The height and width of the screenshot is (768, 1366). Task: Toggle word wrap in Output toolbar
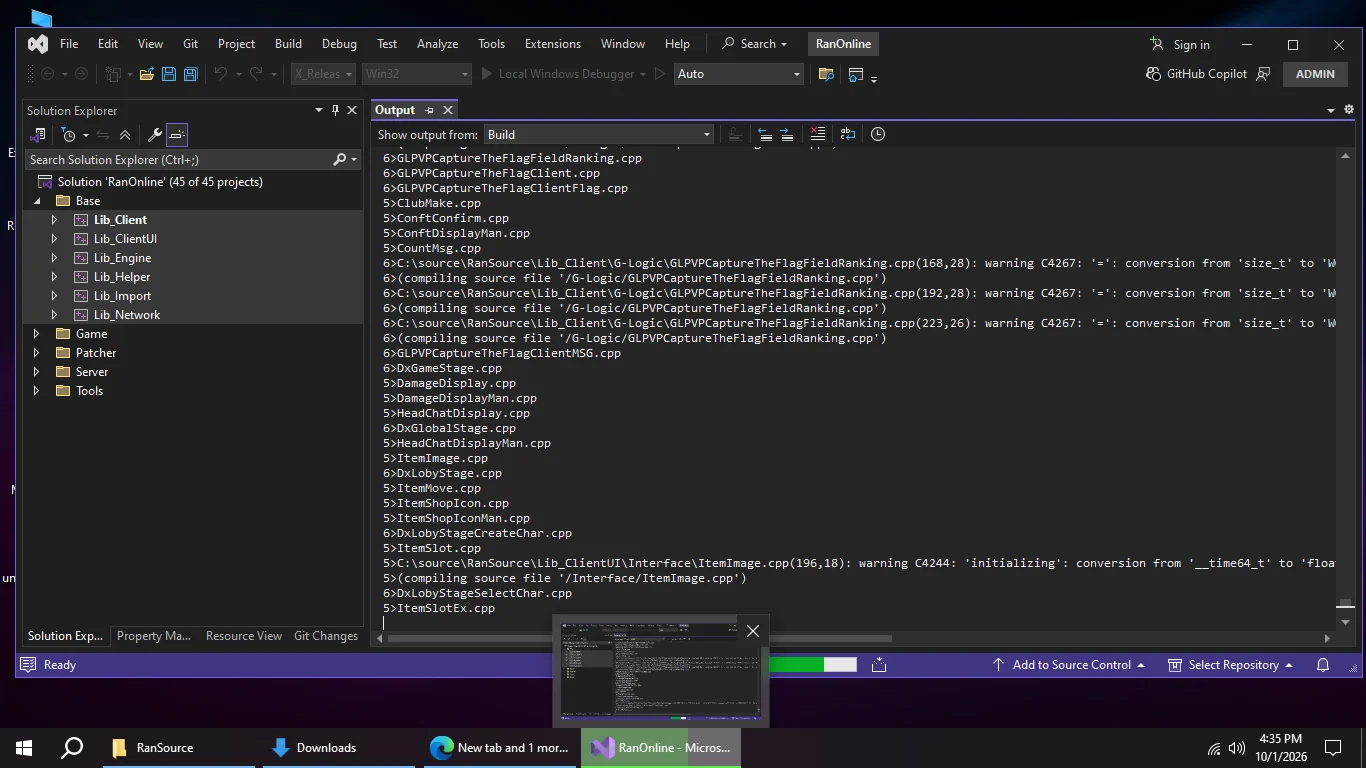[x=848, y=134]
